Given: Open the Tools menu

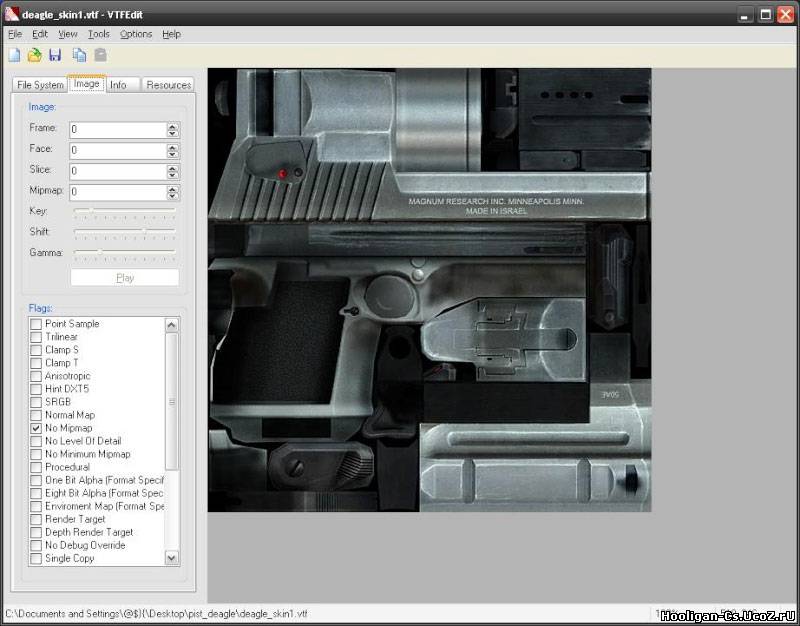Looking at the screenshot, I should click(98, 34).
